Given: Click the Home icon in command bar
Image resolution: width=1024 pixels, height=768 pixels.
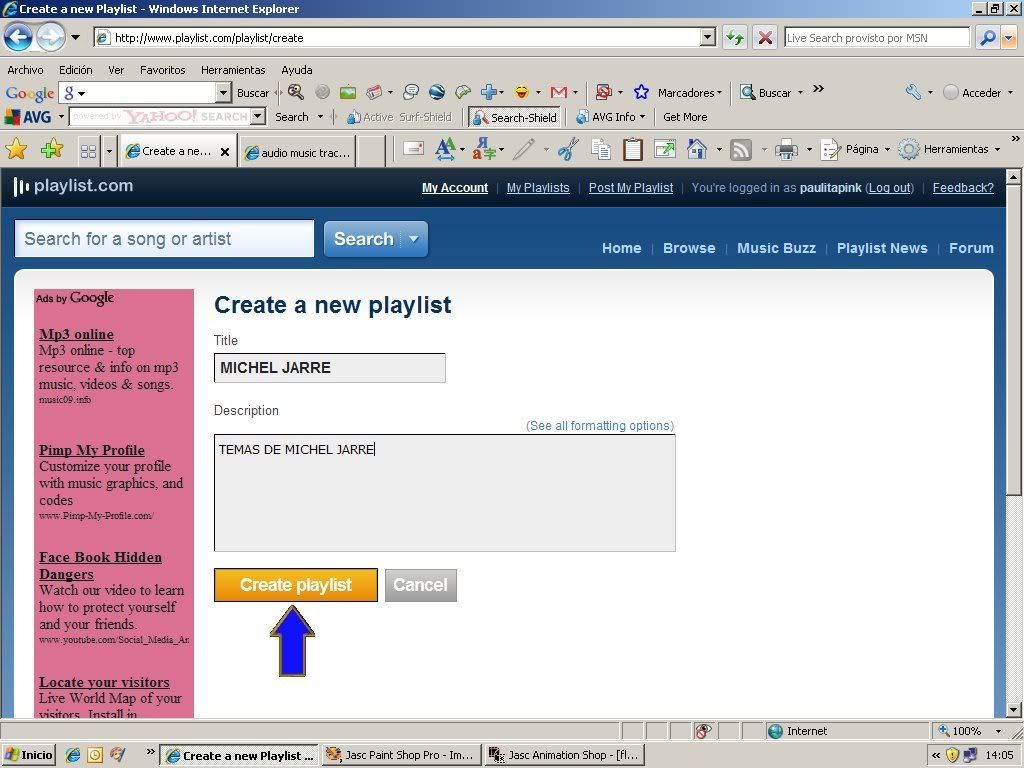Looking at the screenshot, I should coord(697,150).
